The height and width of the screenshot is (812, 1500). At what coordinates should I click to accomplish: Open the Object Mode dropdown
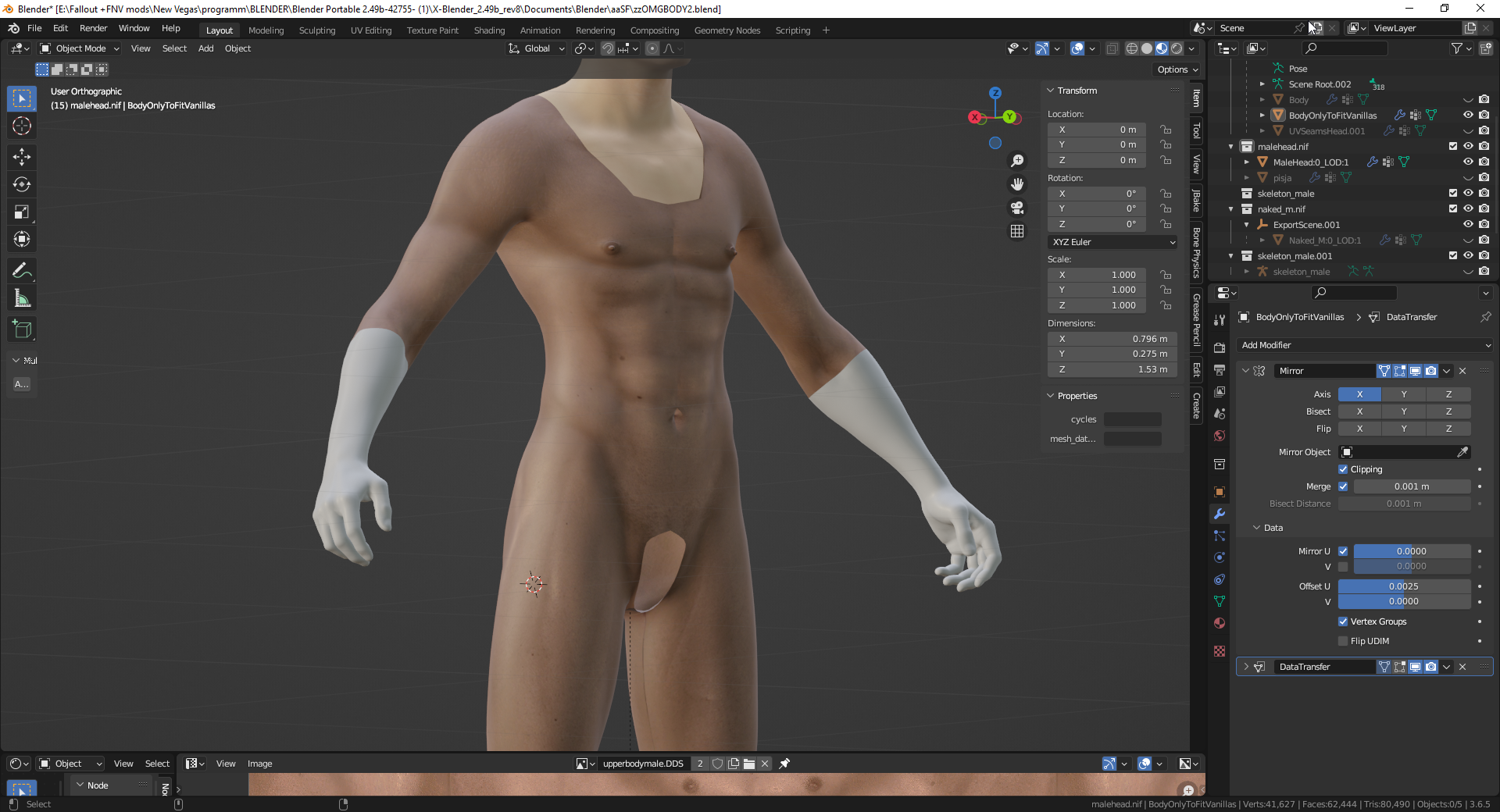(80, 48)
